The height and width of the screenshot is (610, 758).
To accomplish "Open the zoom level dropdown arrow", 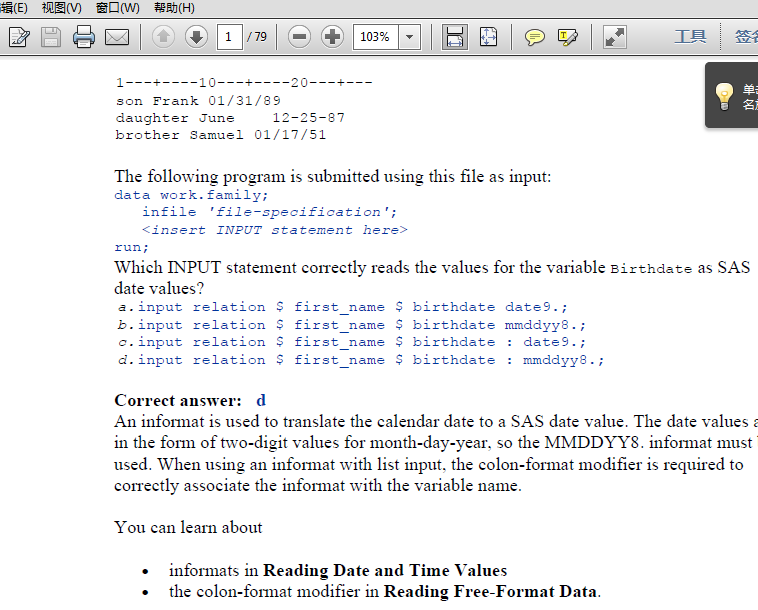I will [x=409, y=37].
